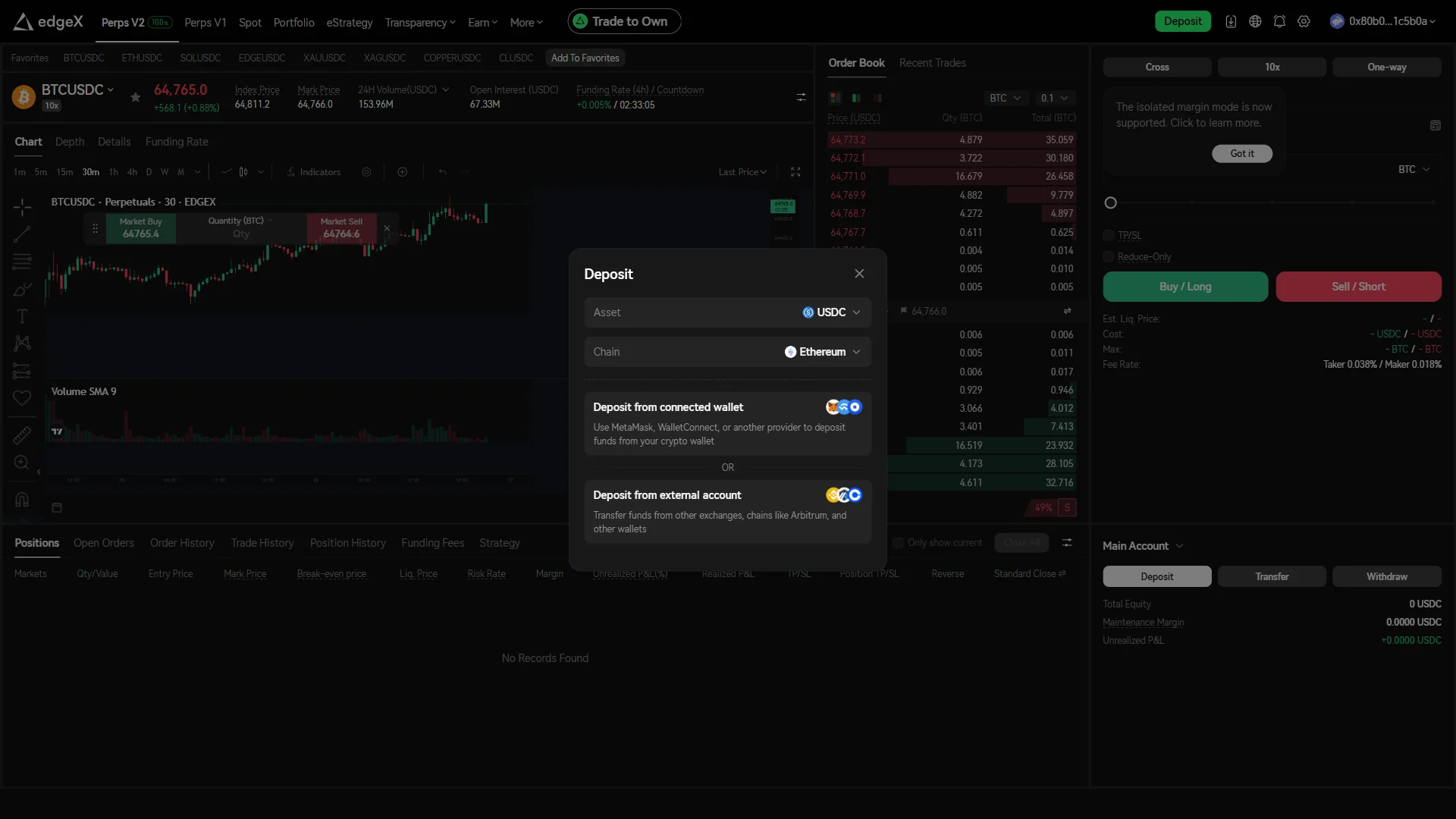The height and width of the screenshot is (819, 1456).
Task: Open the candlestick chart type icon
Action: [243, 172]
